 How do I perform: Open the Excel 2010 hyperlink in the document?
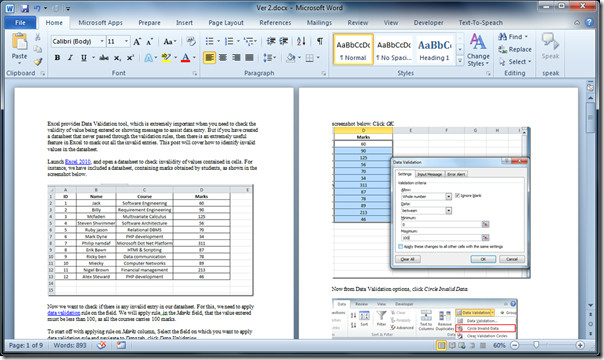point(78,162)
